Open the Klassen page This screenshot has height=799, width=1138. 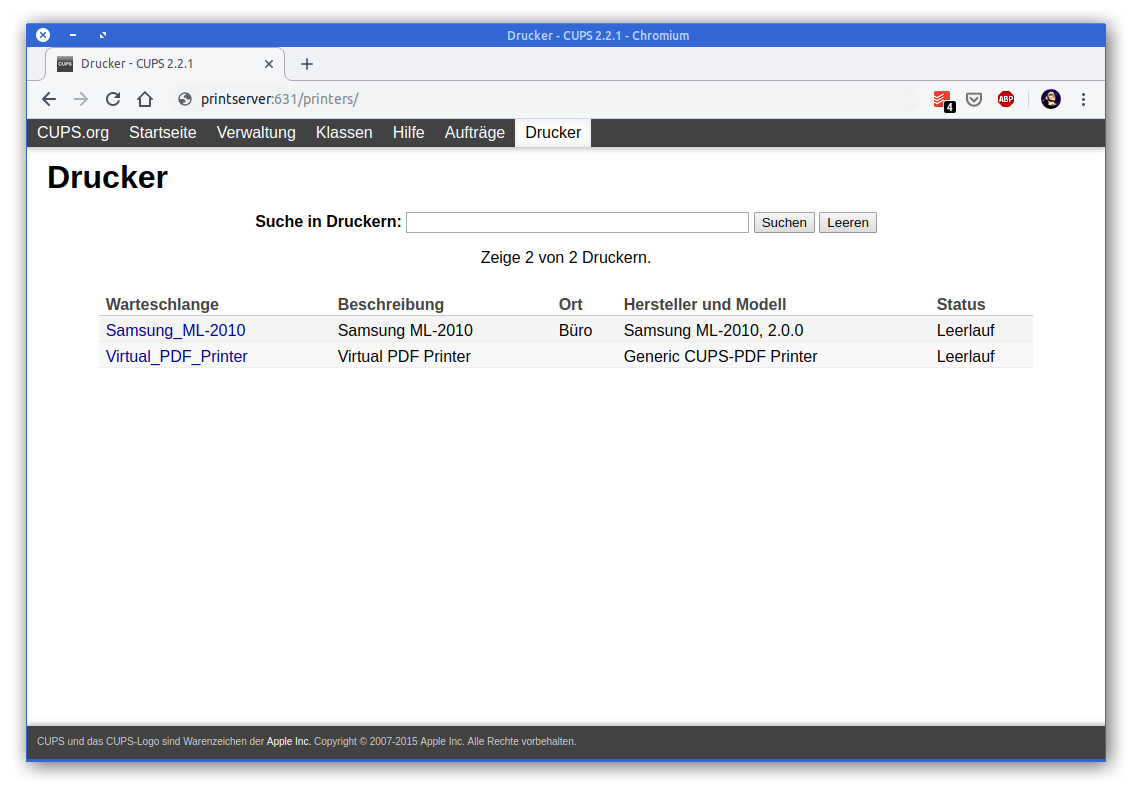[x=344, y=133]
